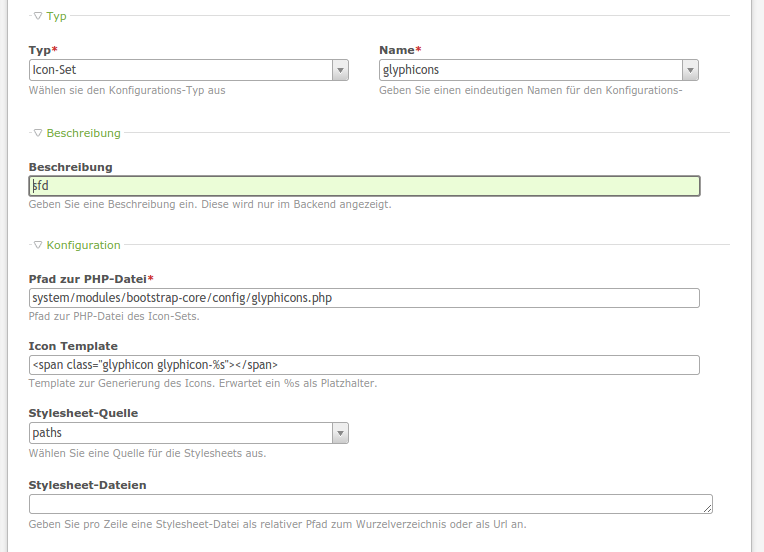Image resolution: width=764 pixels, height=552 pixels.
Task: Click the arrow button of Typ select
Action: [x=340, y=70]
